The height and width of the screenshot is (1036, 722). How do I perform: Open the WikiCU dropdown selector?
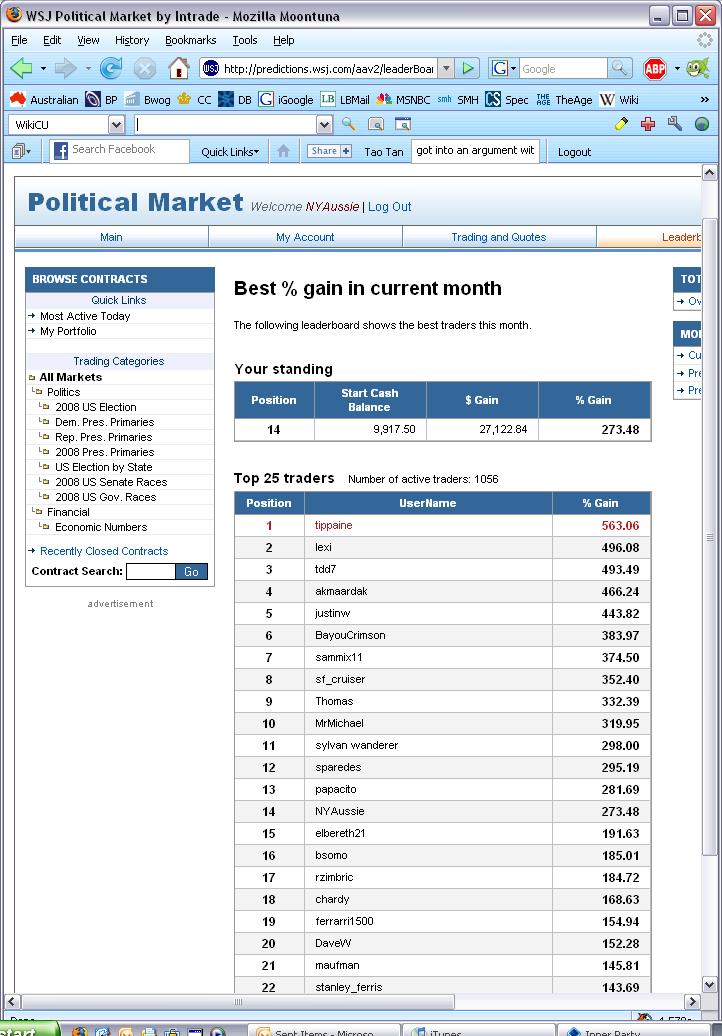tap(116, 125)
